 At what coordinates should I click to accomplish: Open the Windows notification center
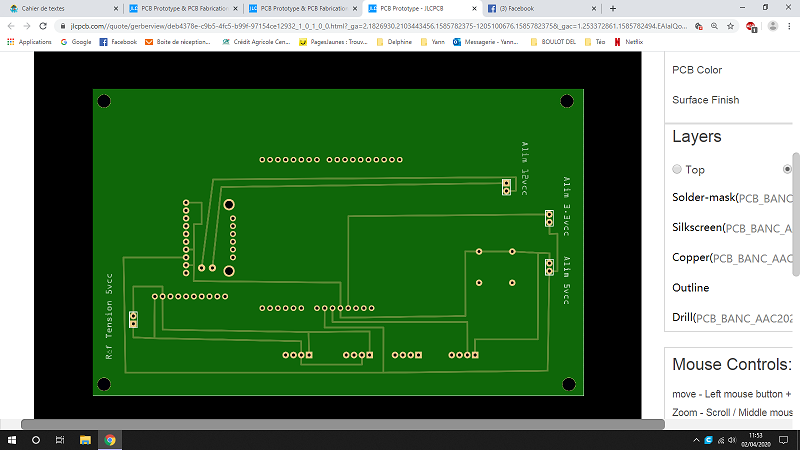788,440
